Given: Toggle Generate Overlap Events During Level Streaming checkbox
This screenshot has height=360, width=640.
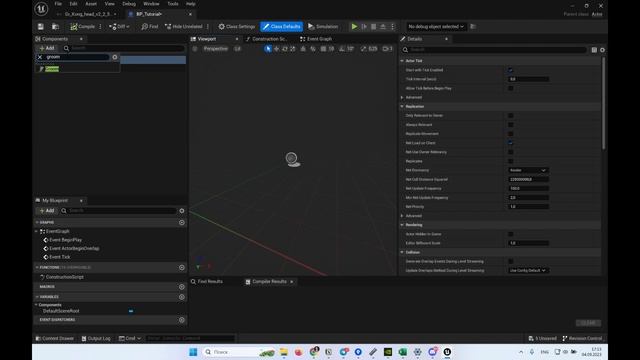Looking at the screenshot, I should click(x=511, y=261).
